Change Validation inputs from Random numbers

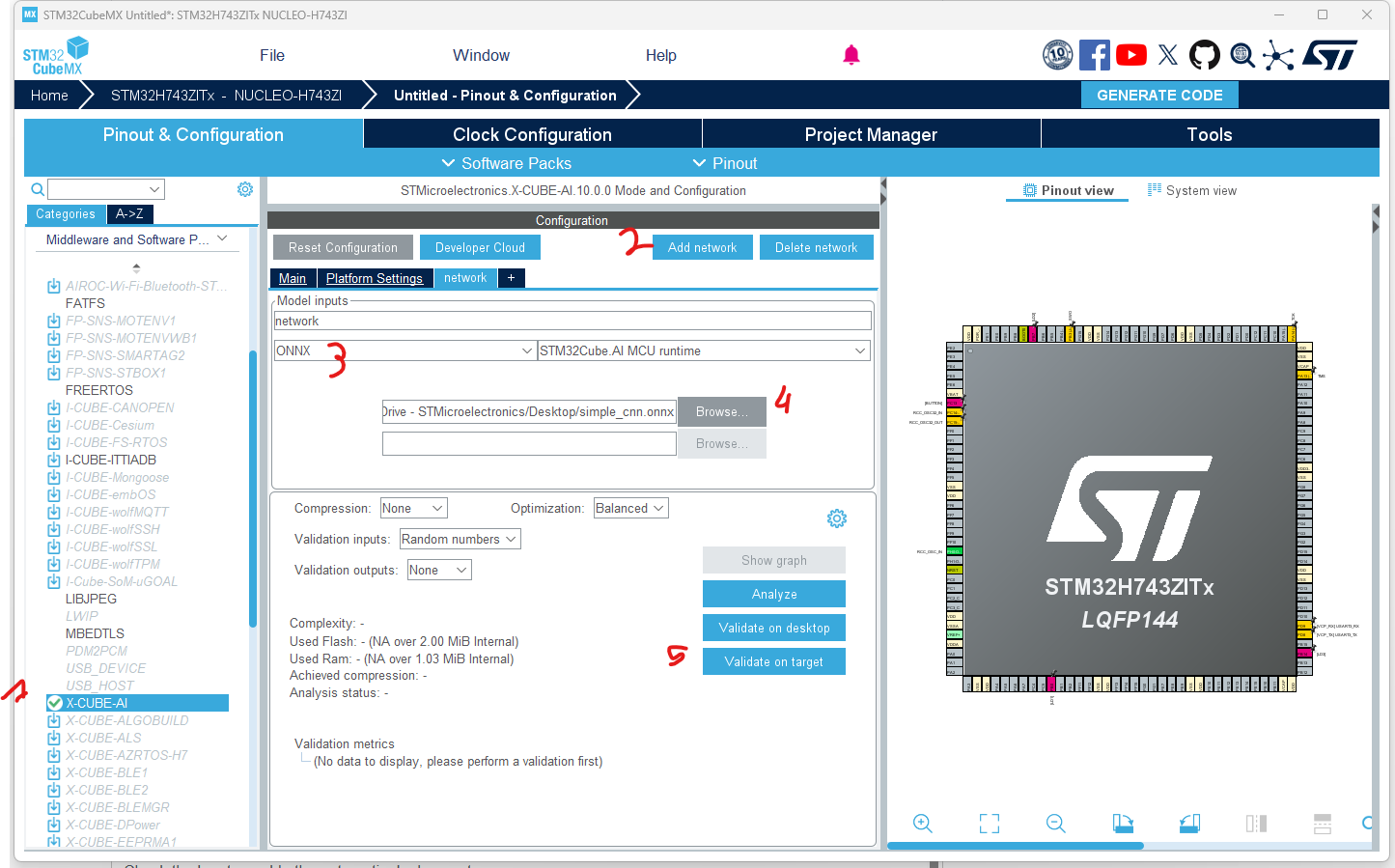[460, 539]
